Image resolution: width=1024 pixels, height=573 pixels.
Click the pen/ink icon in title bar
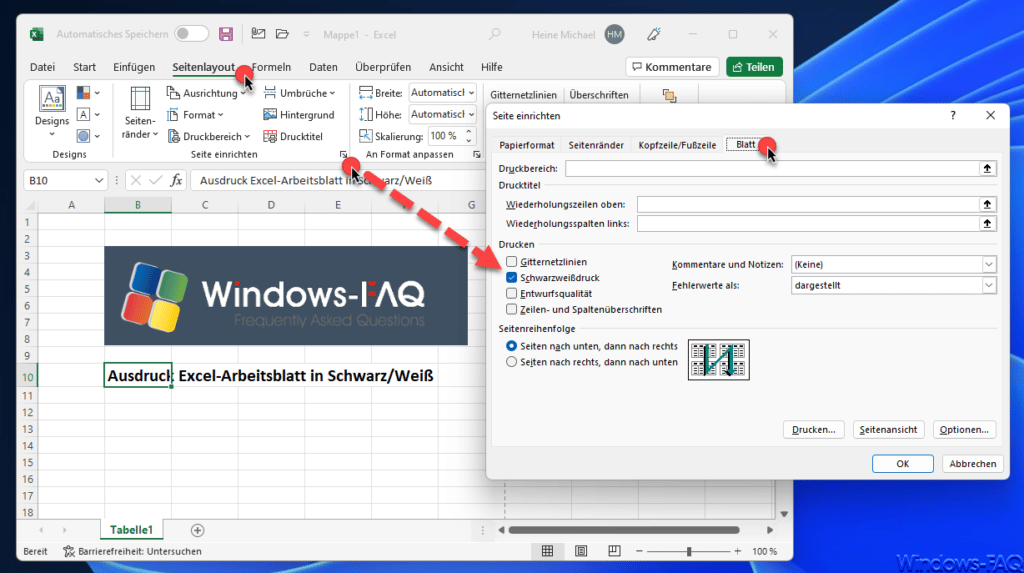coord(654,34)
